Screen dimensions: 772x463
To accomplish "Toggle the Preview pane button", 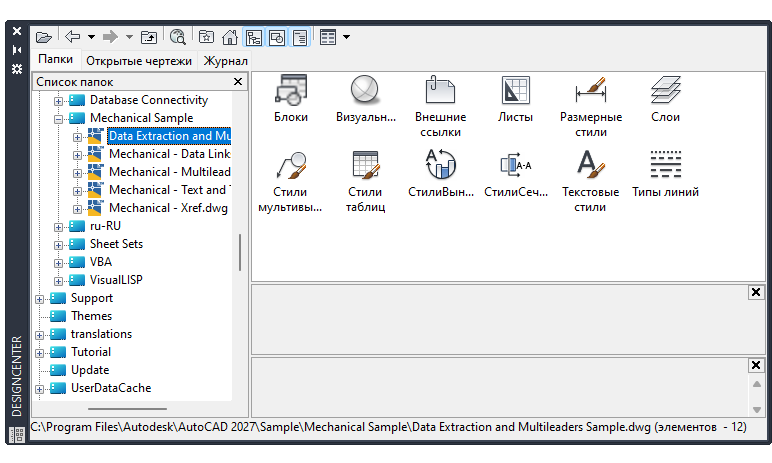I will click(277, 37).
